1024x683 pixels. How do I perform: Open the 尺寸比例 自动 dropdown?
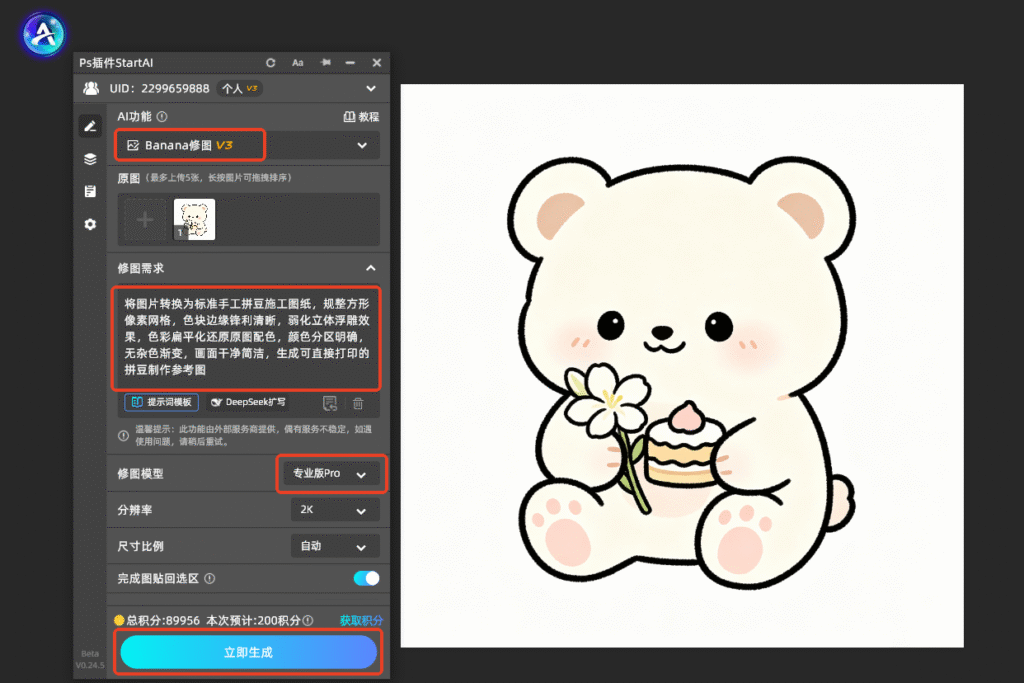coord(335,547)
